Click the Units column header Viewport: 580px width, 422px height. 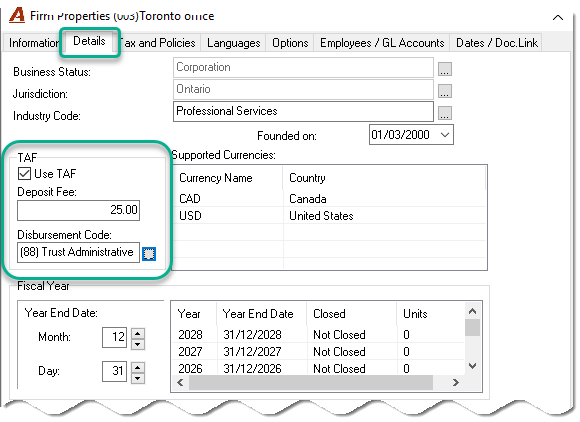(x=431, y=314)
